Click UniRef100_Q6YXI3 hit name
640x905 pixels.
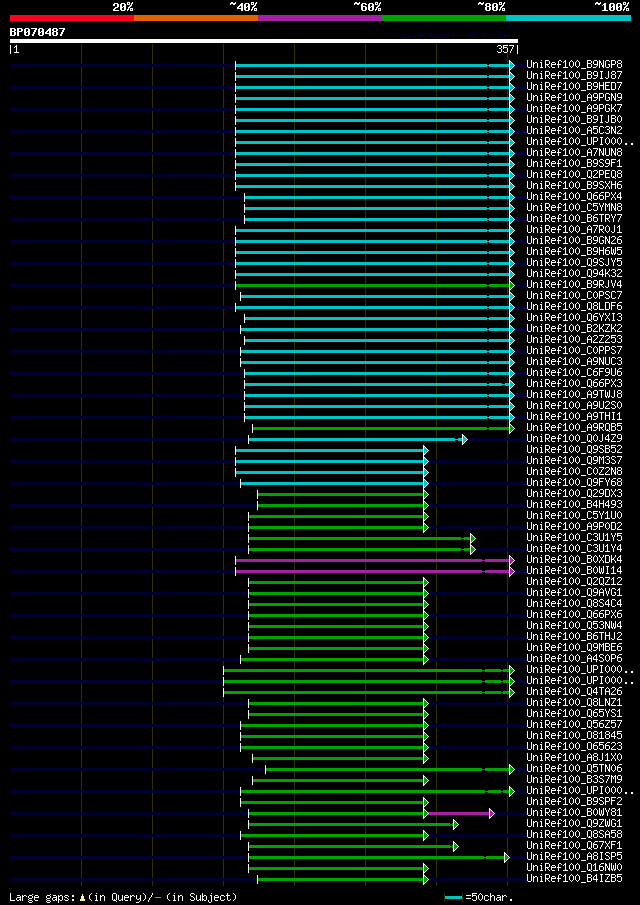pos(574,317)
